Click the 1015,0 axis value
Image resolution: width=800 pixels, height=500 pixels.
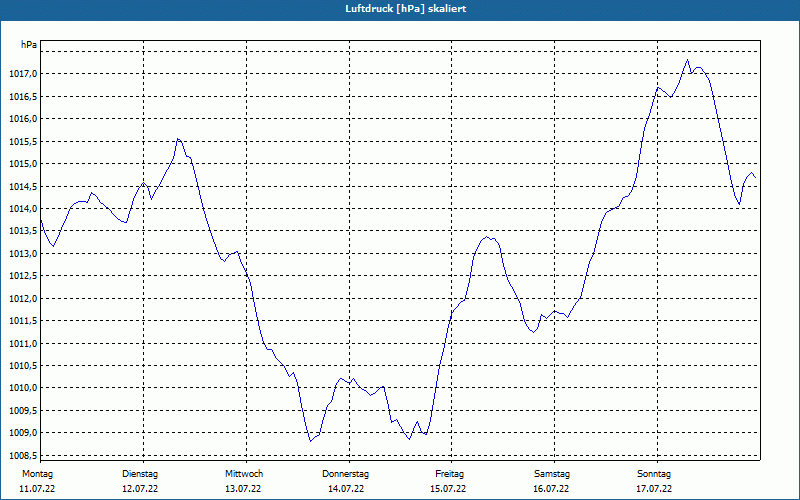pos(23,164)
